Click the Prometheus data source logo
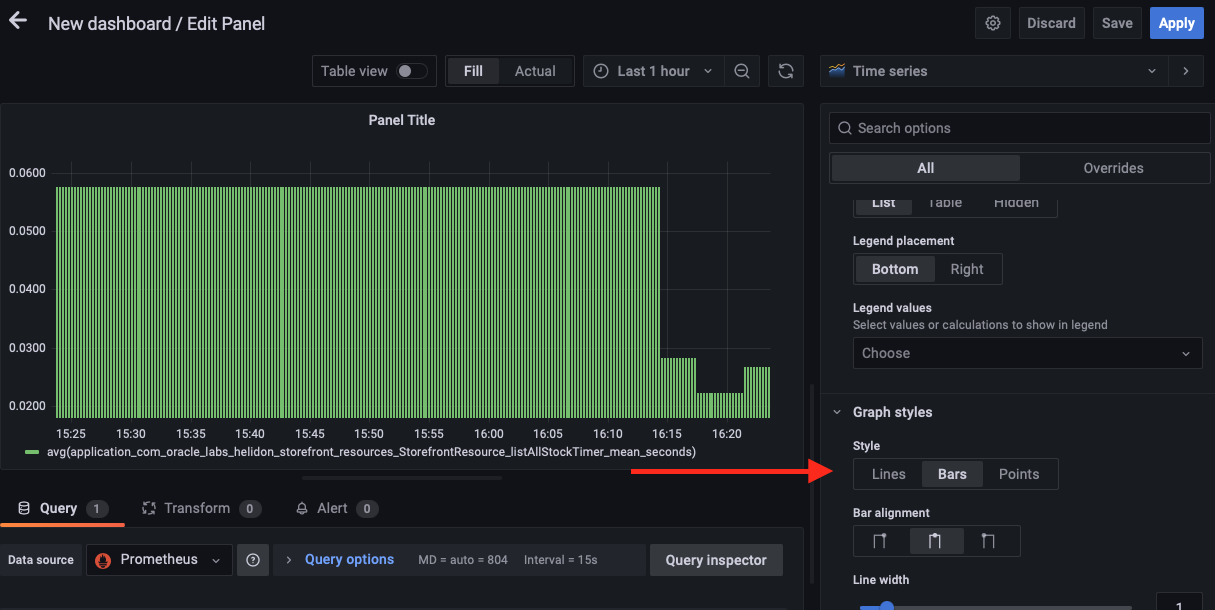Screen dimensions: 1215x610 click(x=102, y=560)
